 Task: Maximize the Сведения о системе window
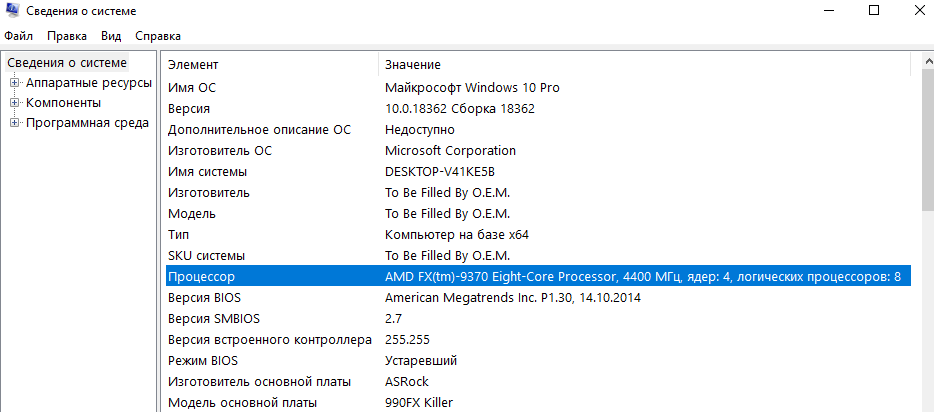(x=874, y=11)
